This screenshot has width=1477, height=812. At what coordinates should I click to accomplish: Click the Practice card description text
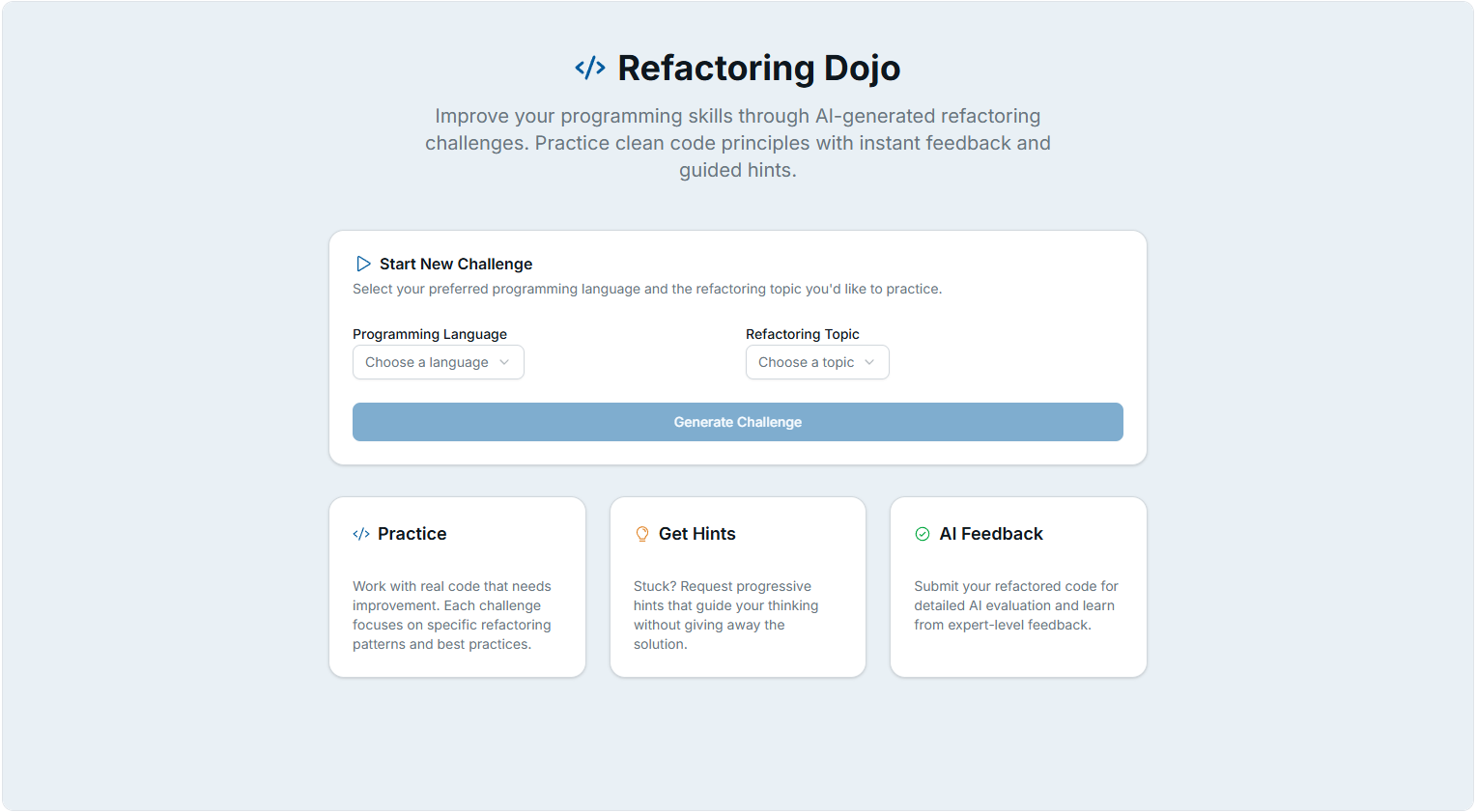[x=451, y=615]
